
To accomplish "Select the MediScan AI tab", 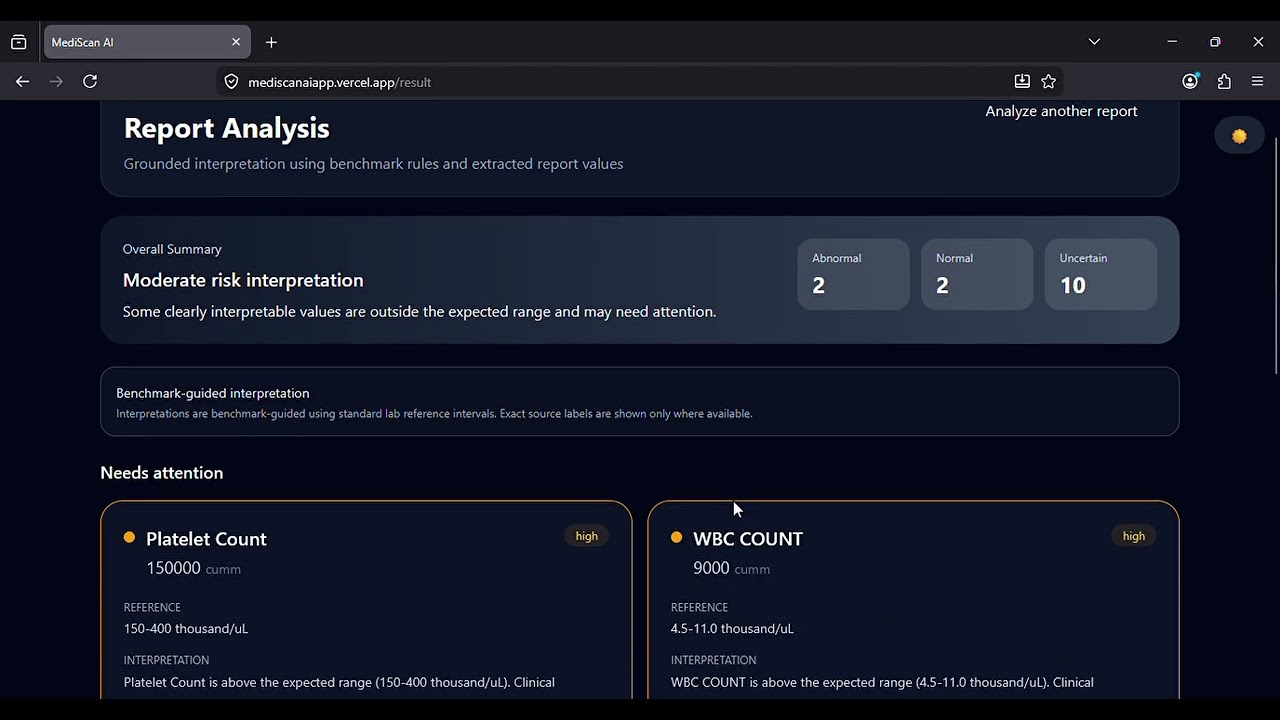I will tap(130, 42).
